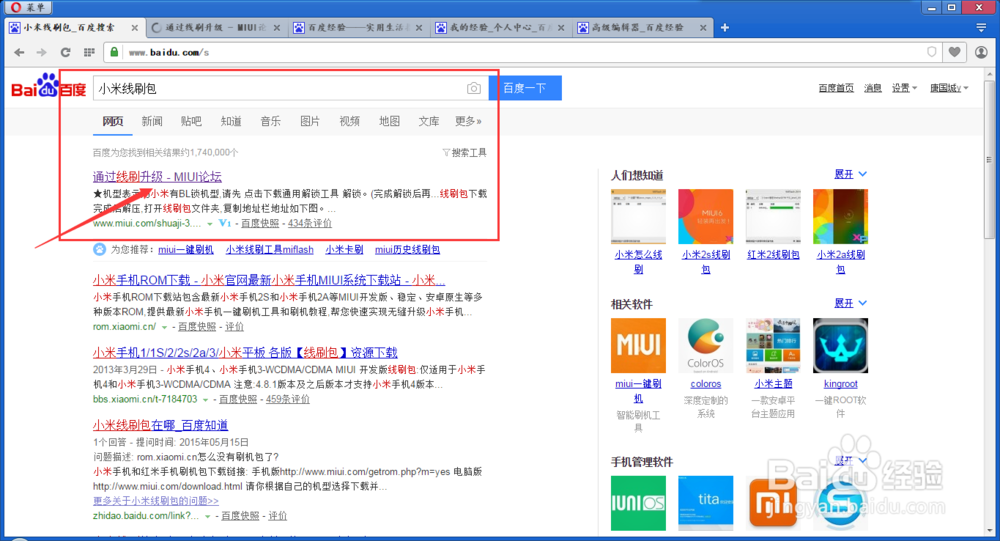
Task: Click the 小米2a线刷包 thumbnail
Action: click(841, 216)
